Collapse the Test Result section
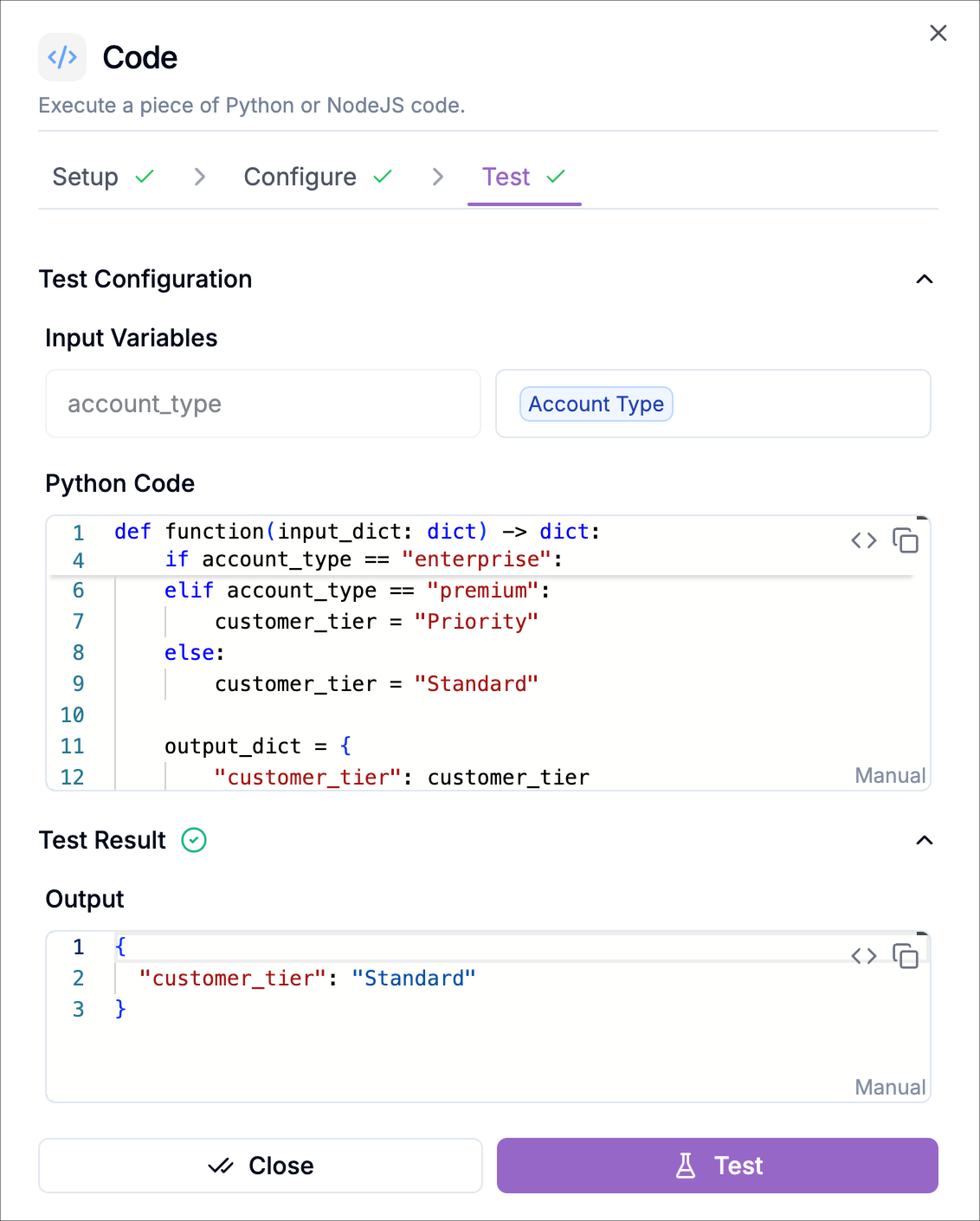Screen dimensions: 980x1221 coord(925,840)
